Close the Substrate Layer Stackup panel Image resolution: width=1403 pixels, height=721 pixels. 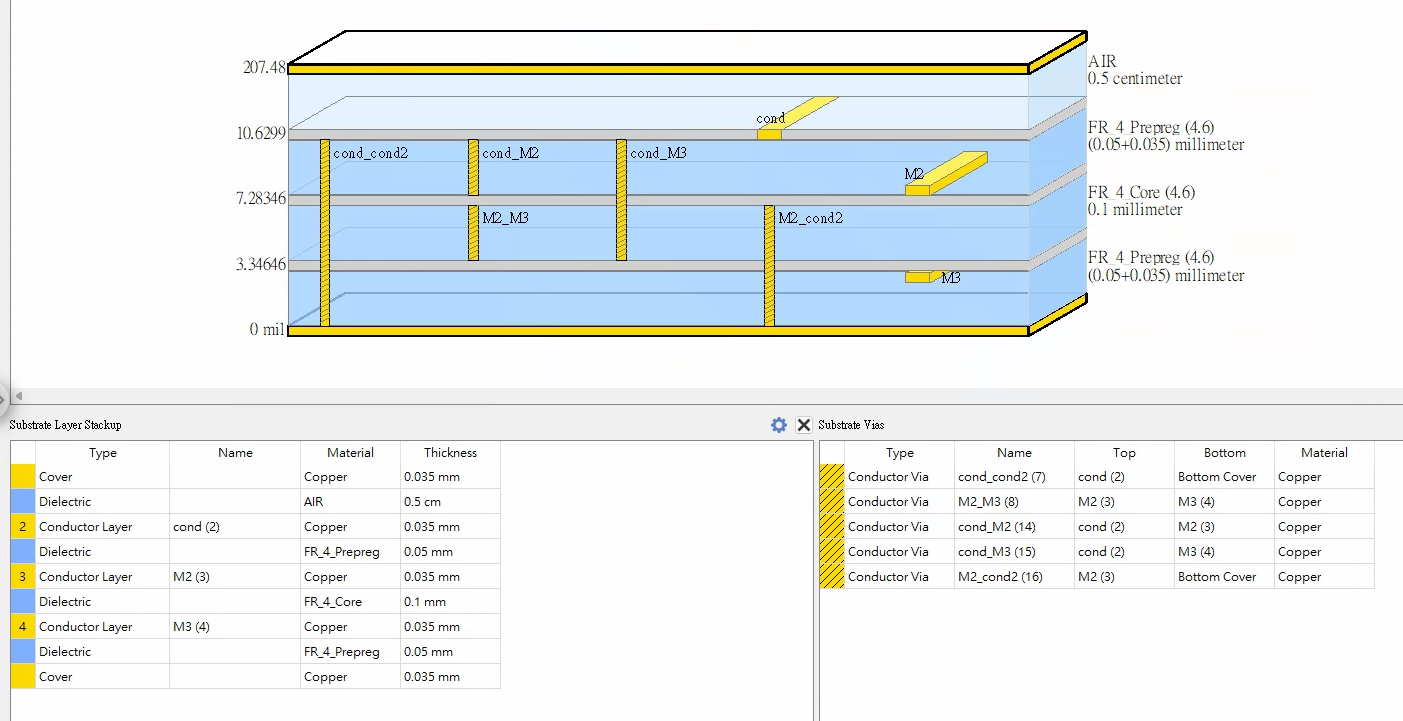804,425
